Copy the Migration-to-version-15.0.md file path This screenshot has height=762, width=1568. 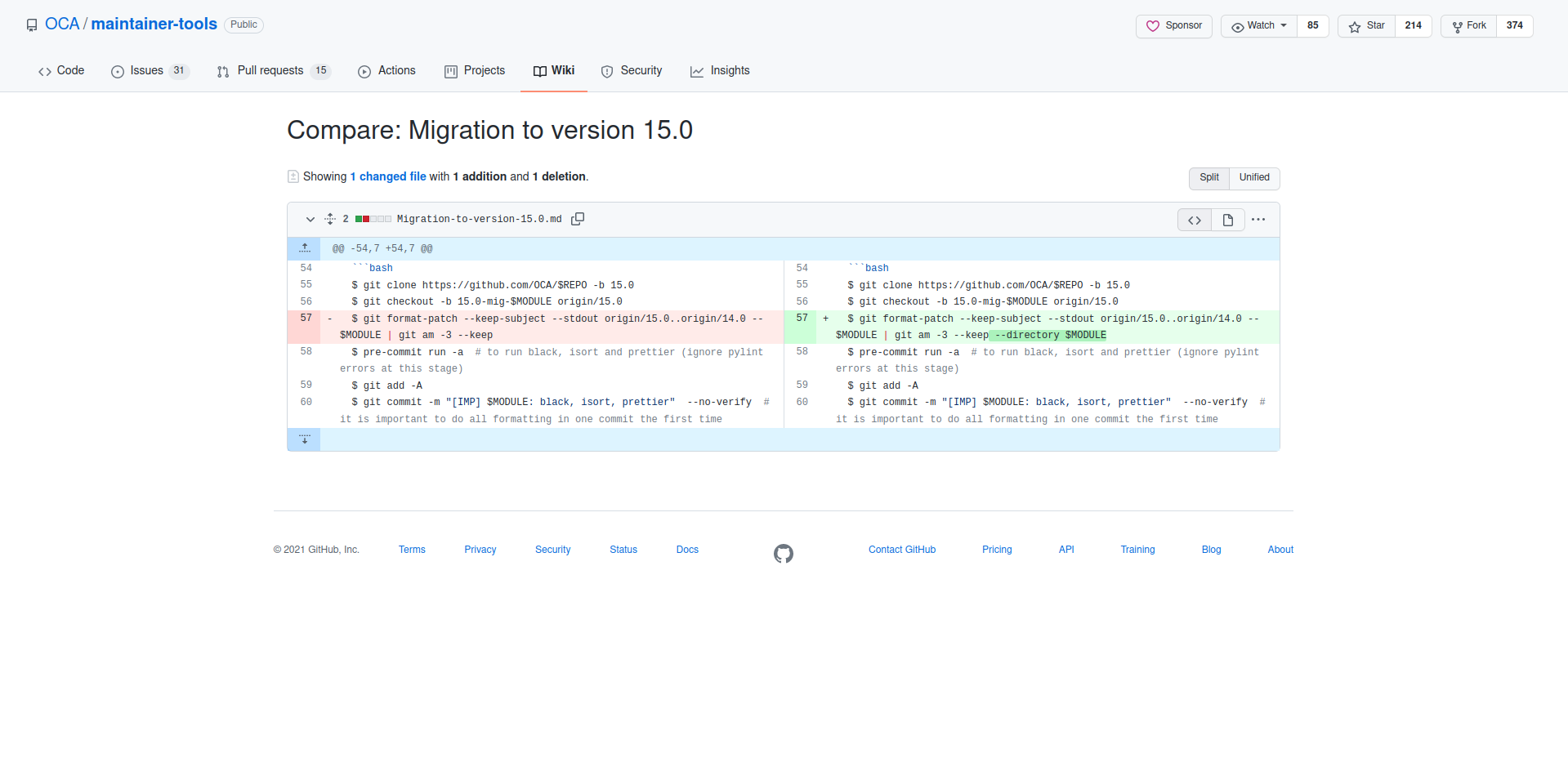tap(578, 219)
